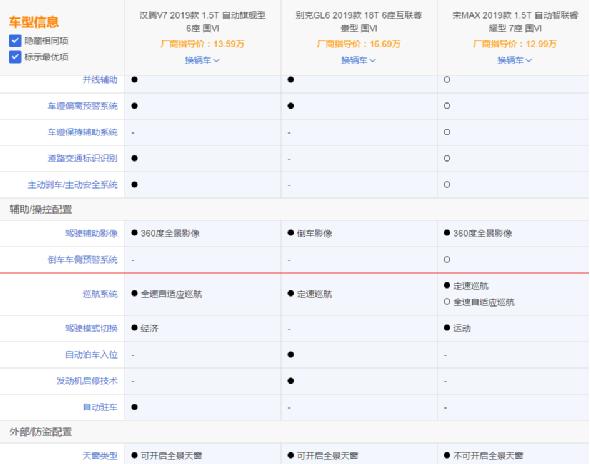Open the 自动泊车入位 parameter link
Screen dimensions: 590x464
[91, 354]
